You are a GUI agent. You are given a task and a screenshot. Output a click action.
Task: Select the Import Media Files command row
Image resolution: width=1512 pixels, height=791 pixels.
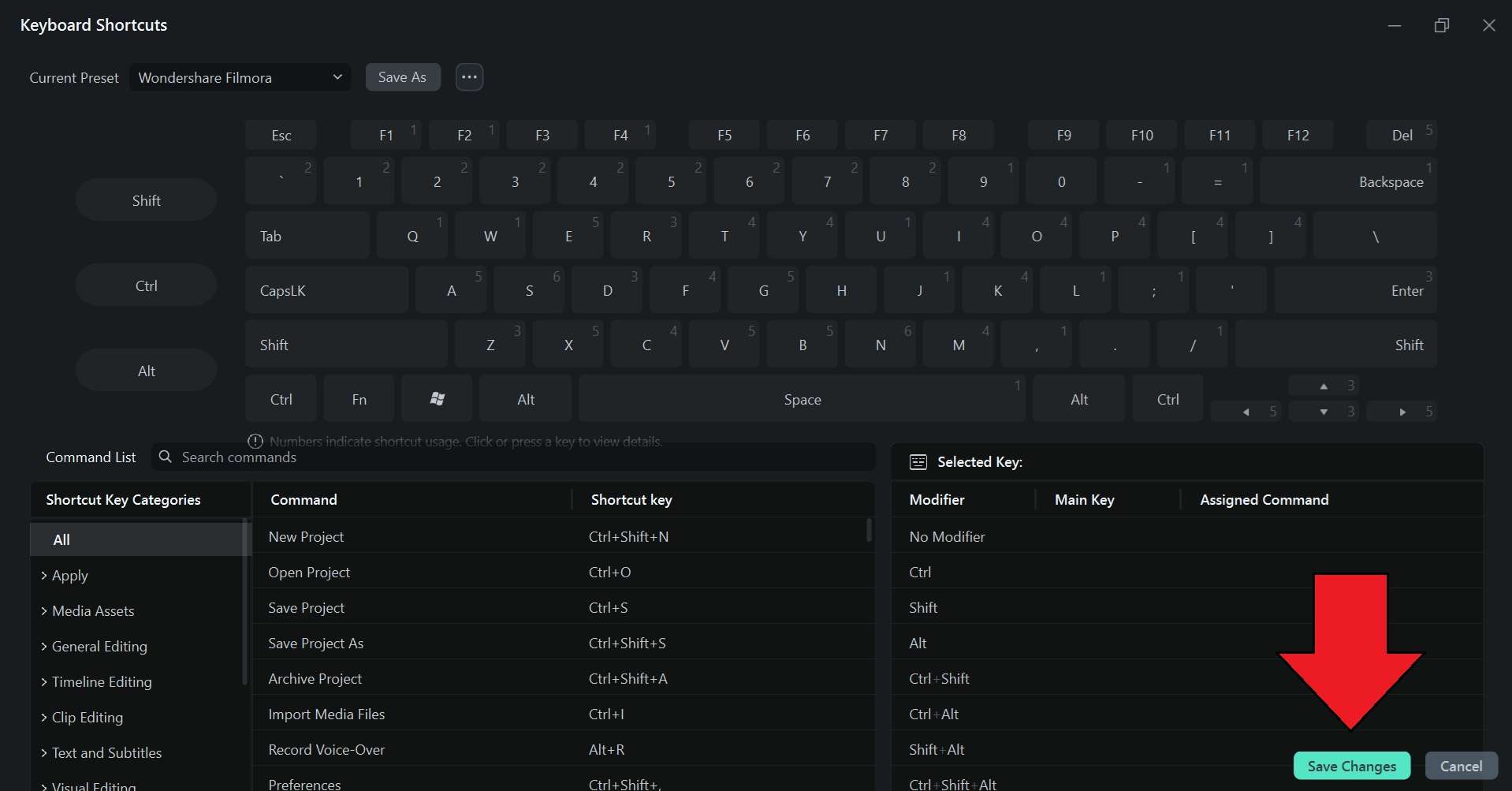pos(563,714)
